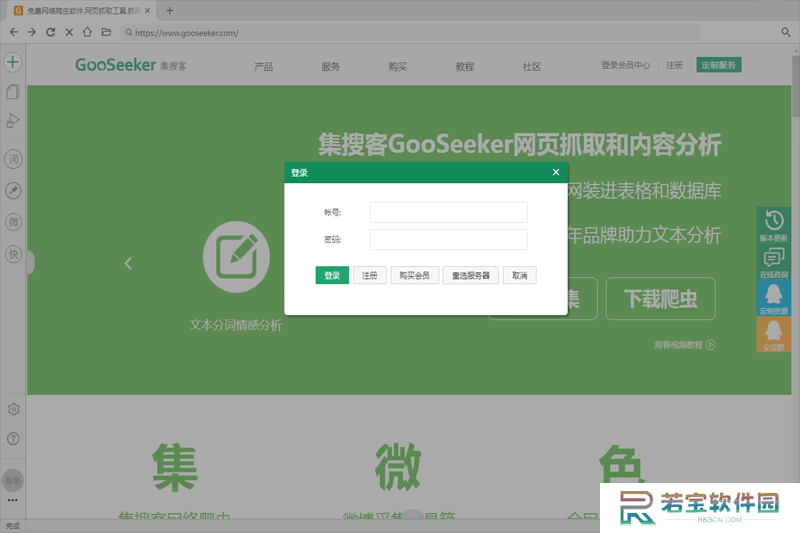Click the GooSeeker logo
Image resolution: width=800 pixels, height=533 pixels.
131,65
